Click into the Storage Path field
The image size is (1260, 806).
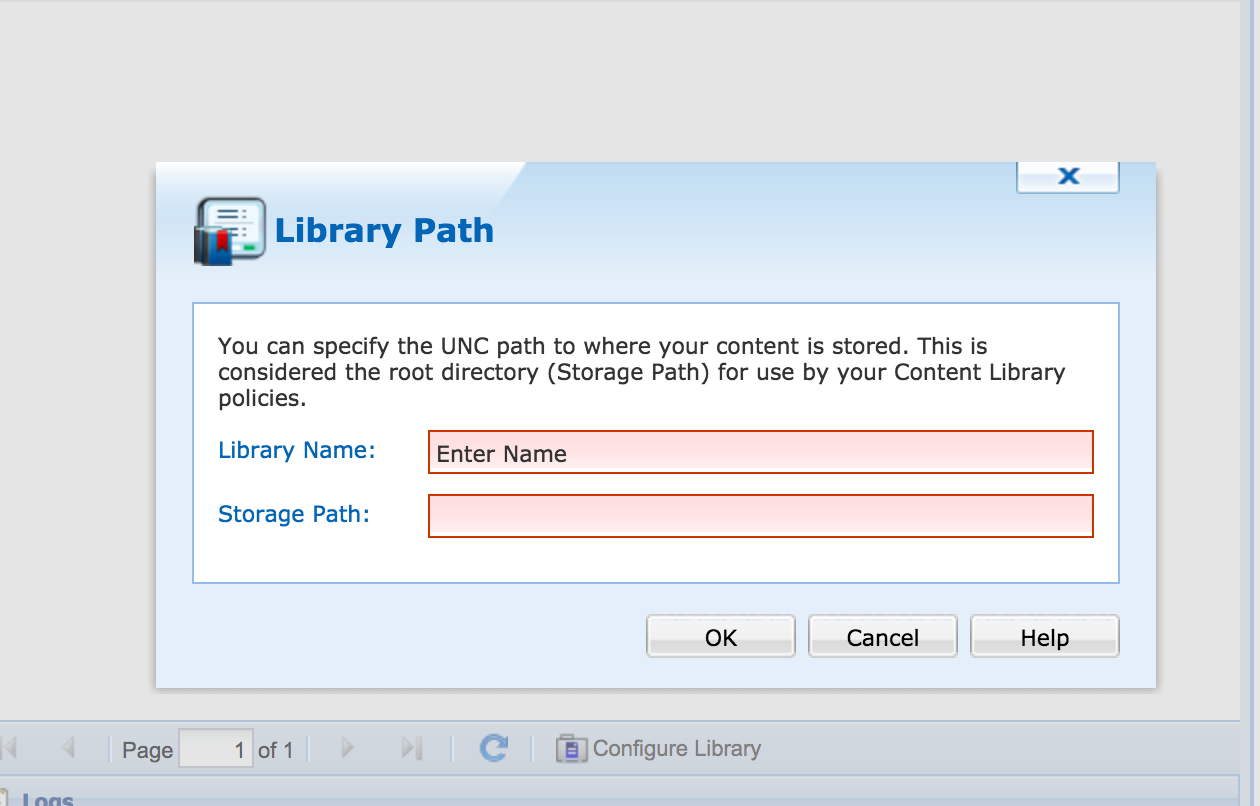click(760, 516)
